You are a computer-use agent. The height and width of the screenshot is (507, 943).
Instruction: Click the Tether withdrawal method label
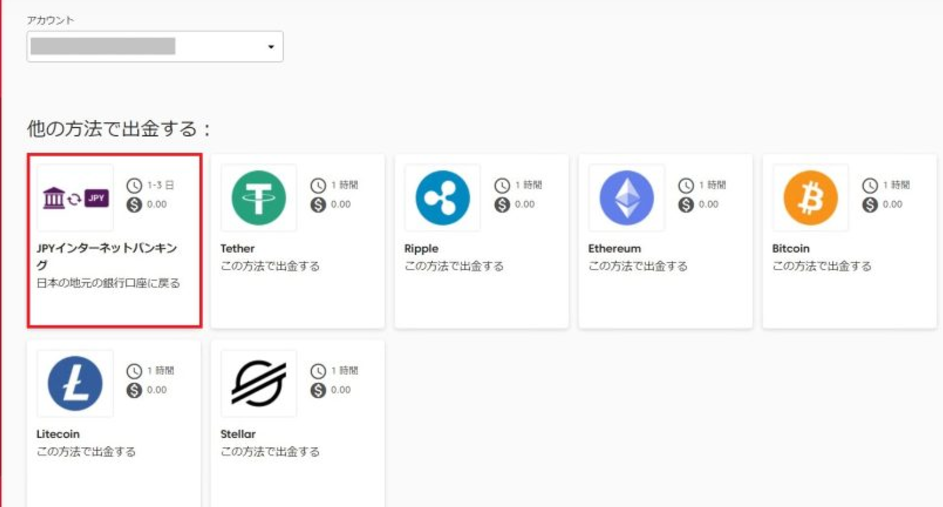[x=237, y=248]
